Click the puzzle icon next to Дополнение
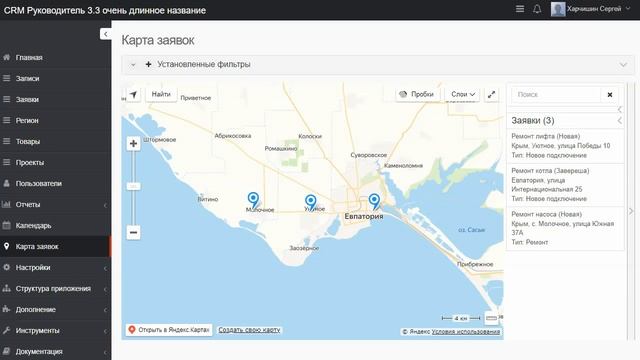640x360 pixels. (7, 309)
